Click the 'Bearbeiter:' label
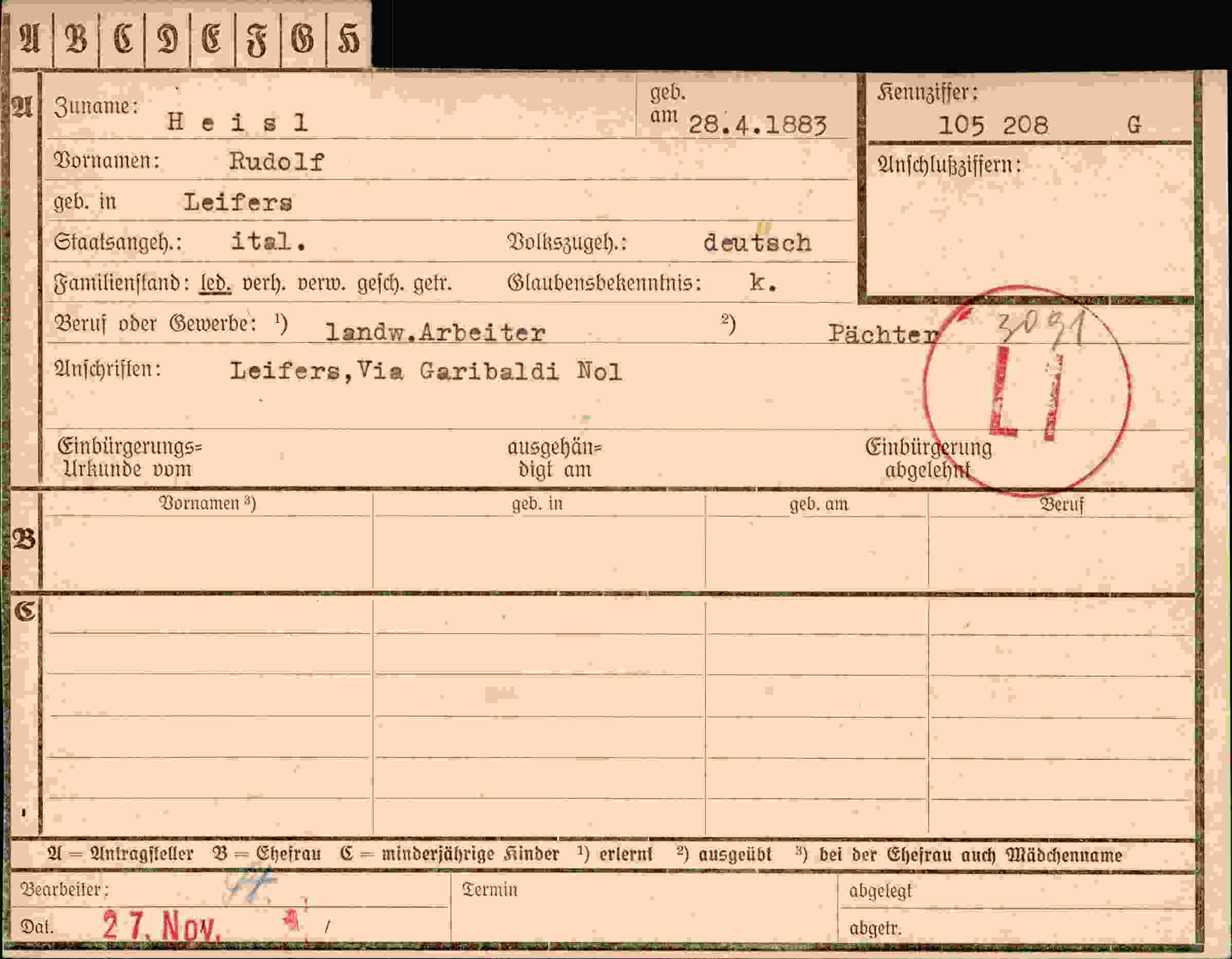This screenshot has height=959, width=1232. (64, 889)
